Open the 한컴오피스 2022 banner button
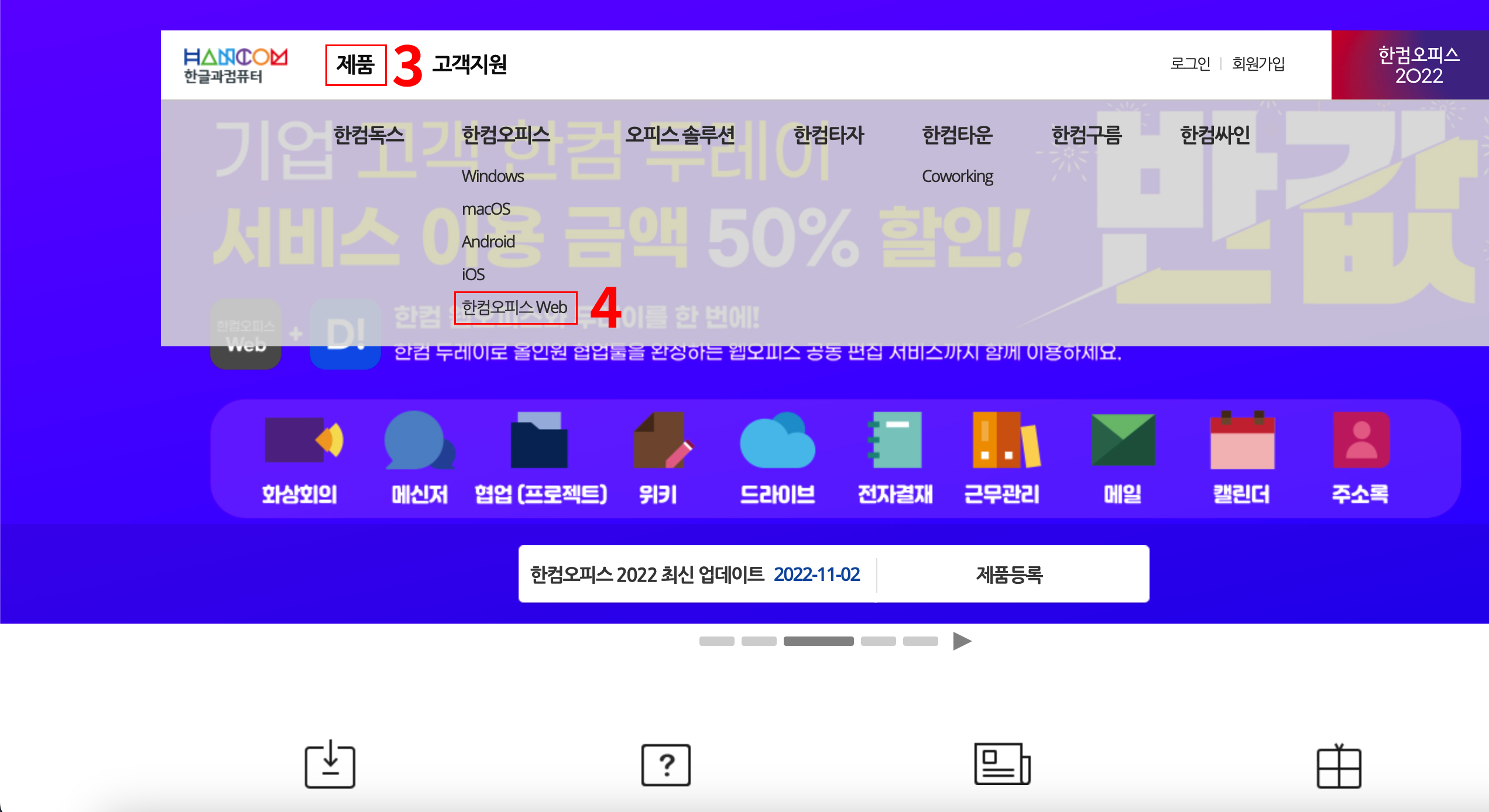Viewport: 1489px width, 812px height. click(x=1410, y=65)
